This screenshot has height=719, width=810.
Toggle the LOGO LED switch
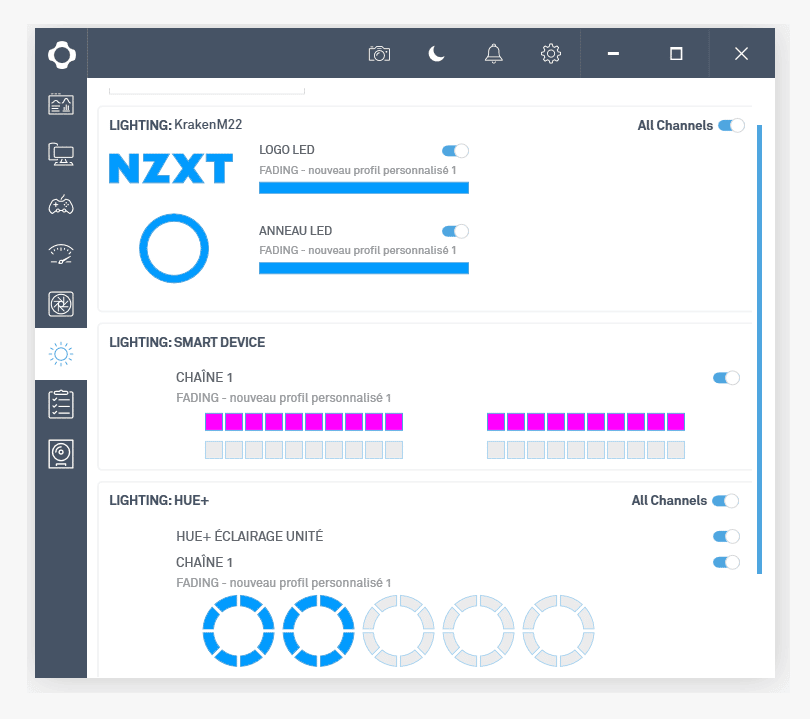click(455, 151)
